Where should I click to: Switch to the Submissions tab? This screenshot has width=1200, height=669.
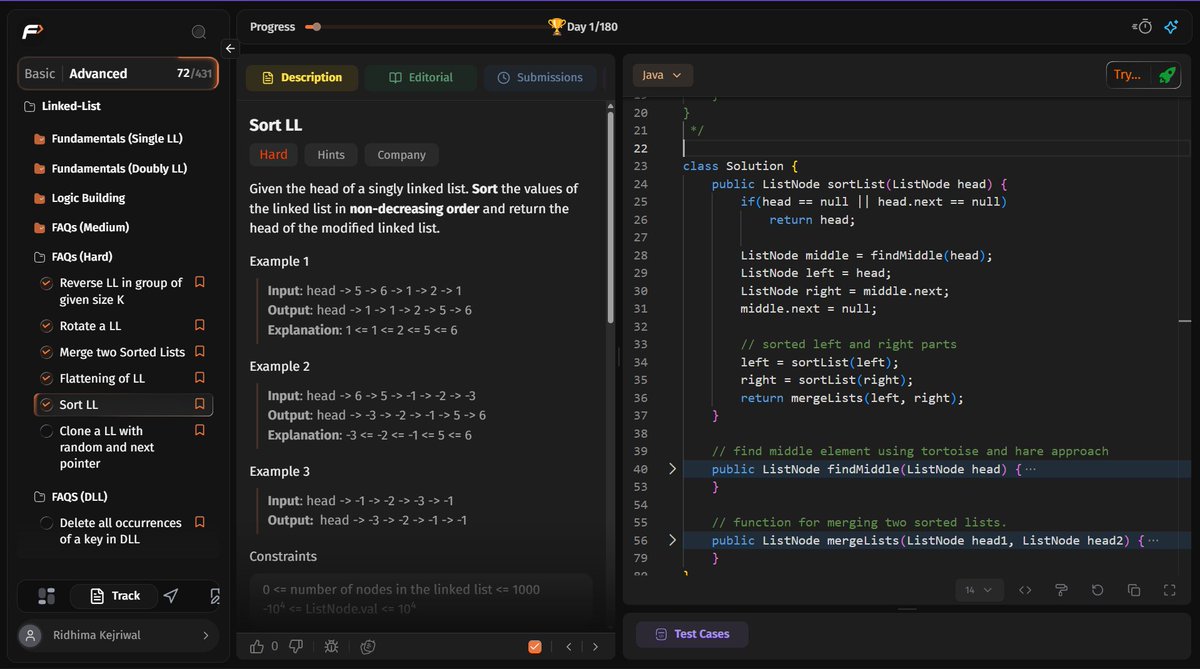[x=540, y=77]
